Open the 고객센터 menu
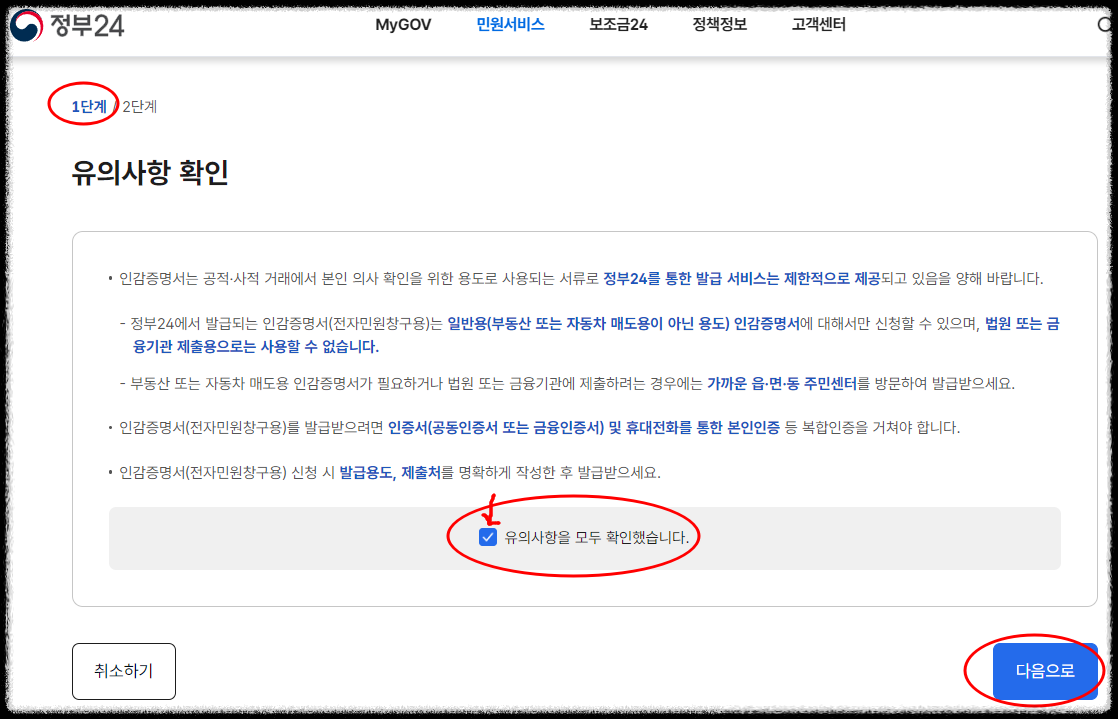This screenshot has height=719, width=1118. (819, 25)
